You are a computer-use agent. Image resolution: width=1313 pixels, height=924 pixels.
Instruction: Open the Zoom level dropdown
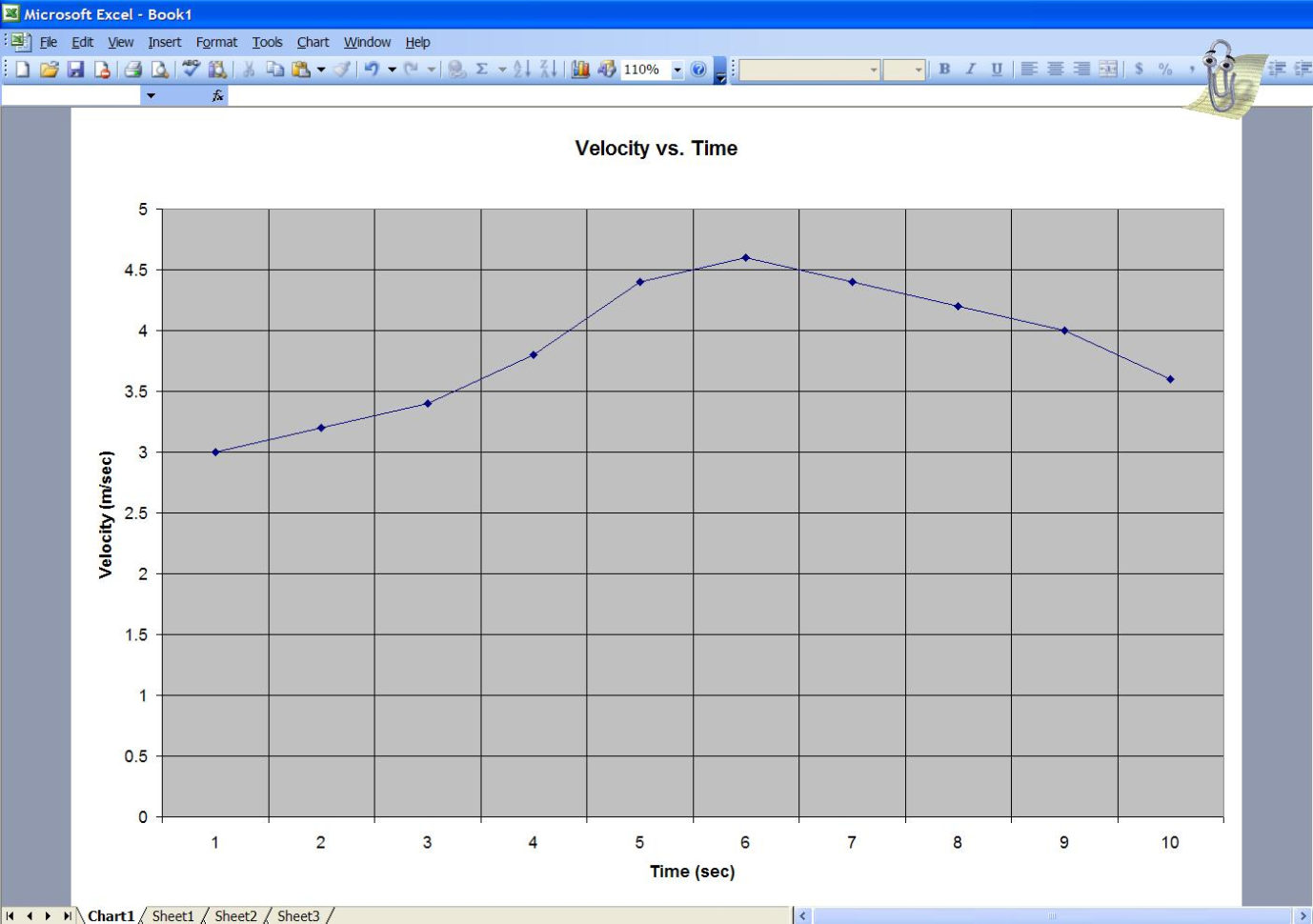677,70
